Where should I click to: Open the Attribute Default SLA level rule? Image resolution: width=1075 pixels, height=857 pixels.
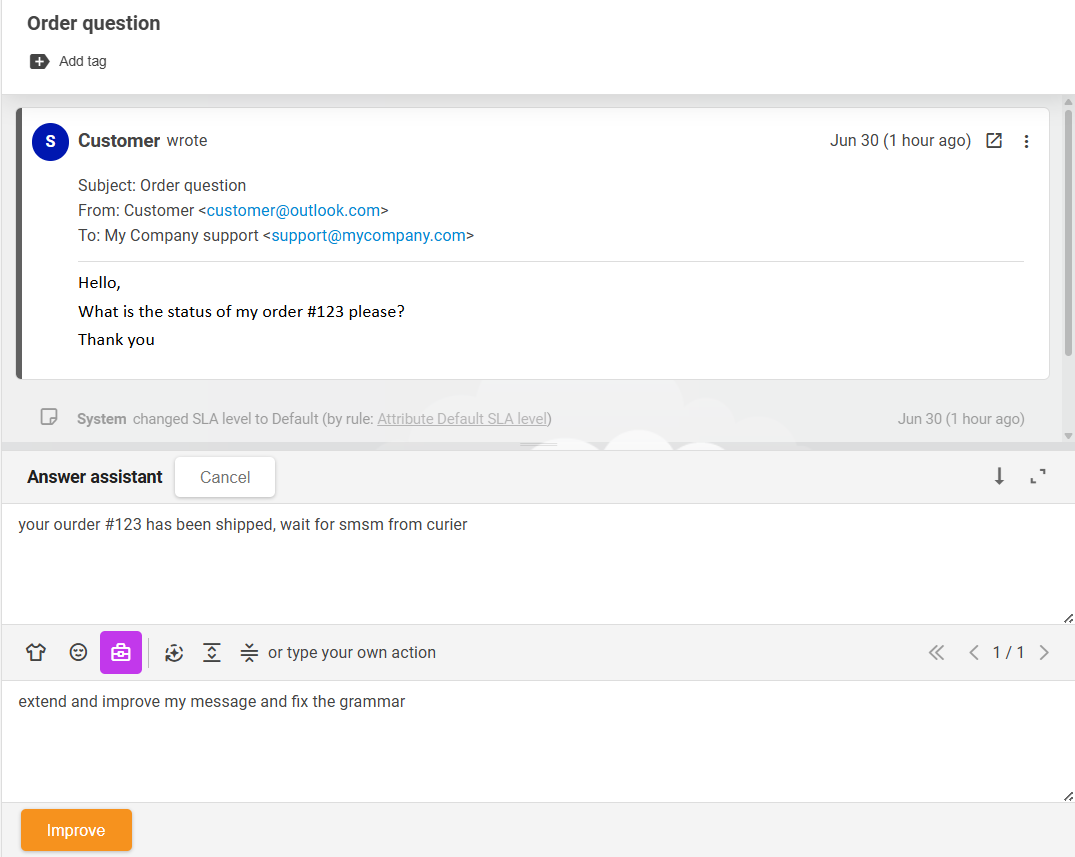tap(462, 419)
